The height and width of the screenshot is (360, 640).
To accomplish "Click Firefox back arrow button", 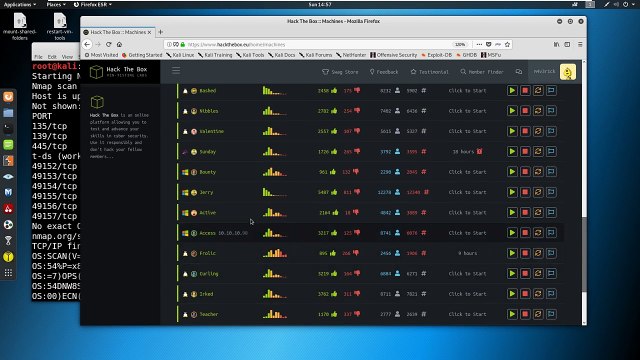I will (x=87, y=44).
